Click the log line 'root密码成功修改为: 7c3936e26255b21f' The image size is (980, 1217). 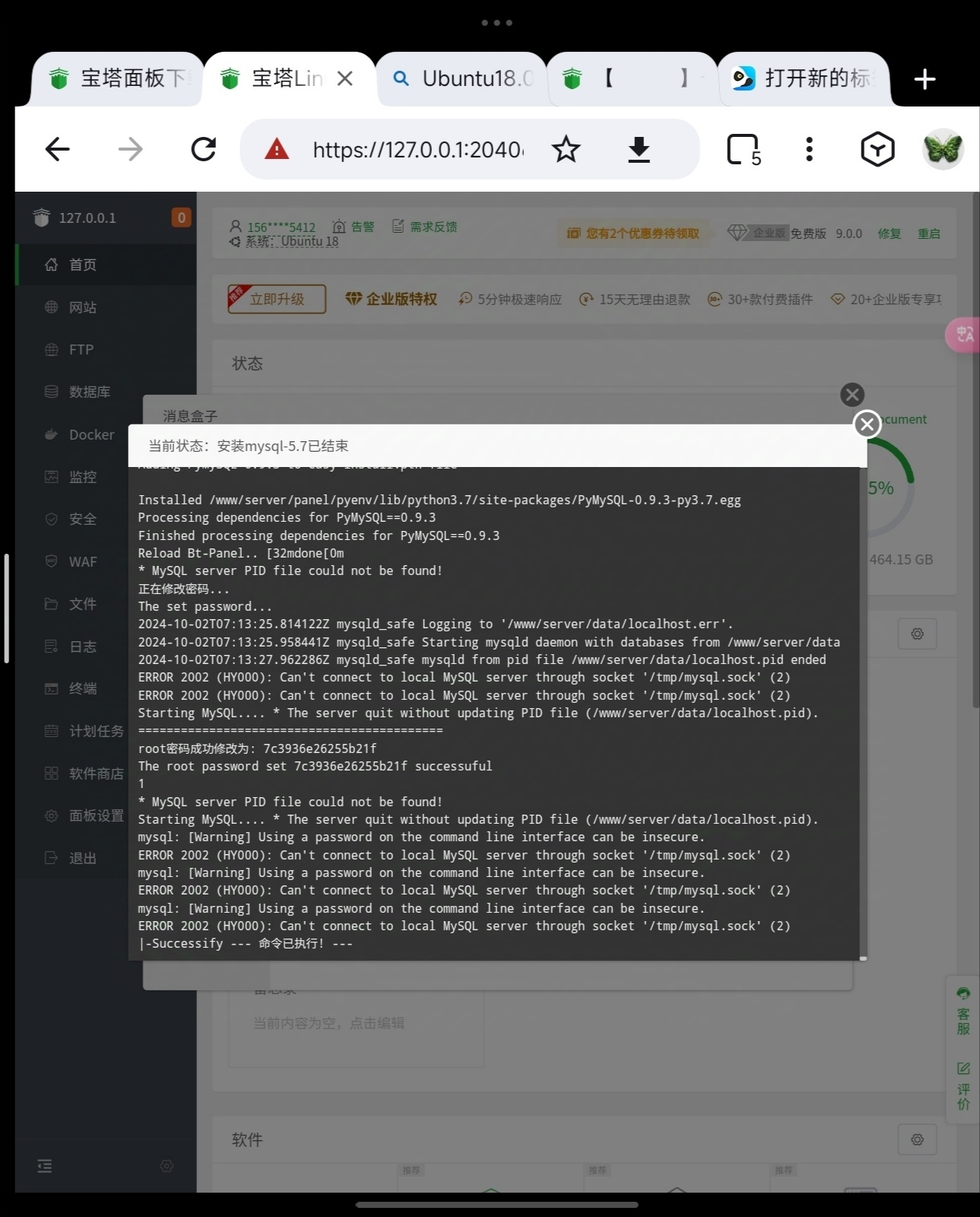[257, 748]
